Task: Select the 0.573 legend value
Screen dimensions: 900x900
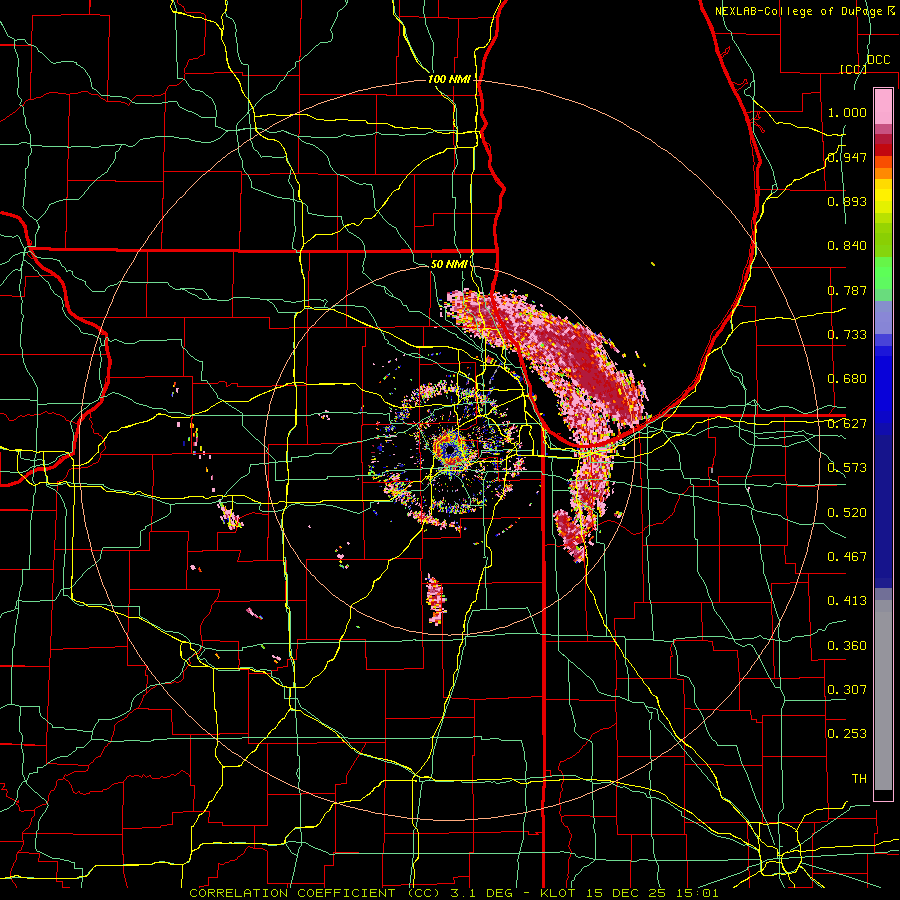Action: coord(847,468)
